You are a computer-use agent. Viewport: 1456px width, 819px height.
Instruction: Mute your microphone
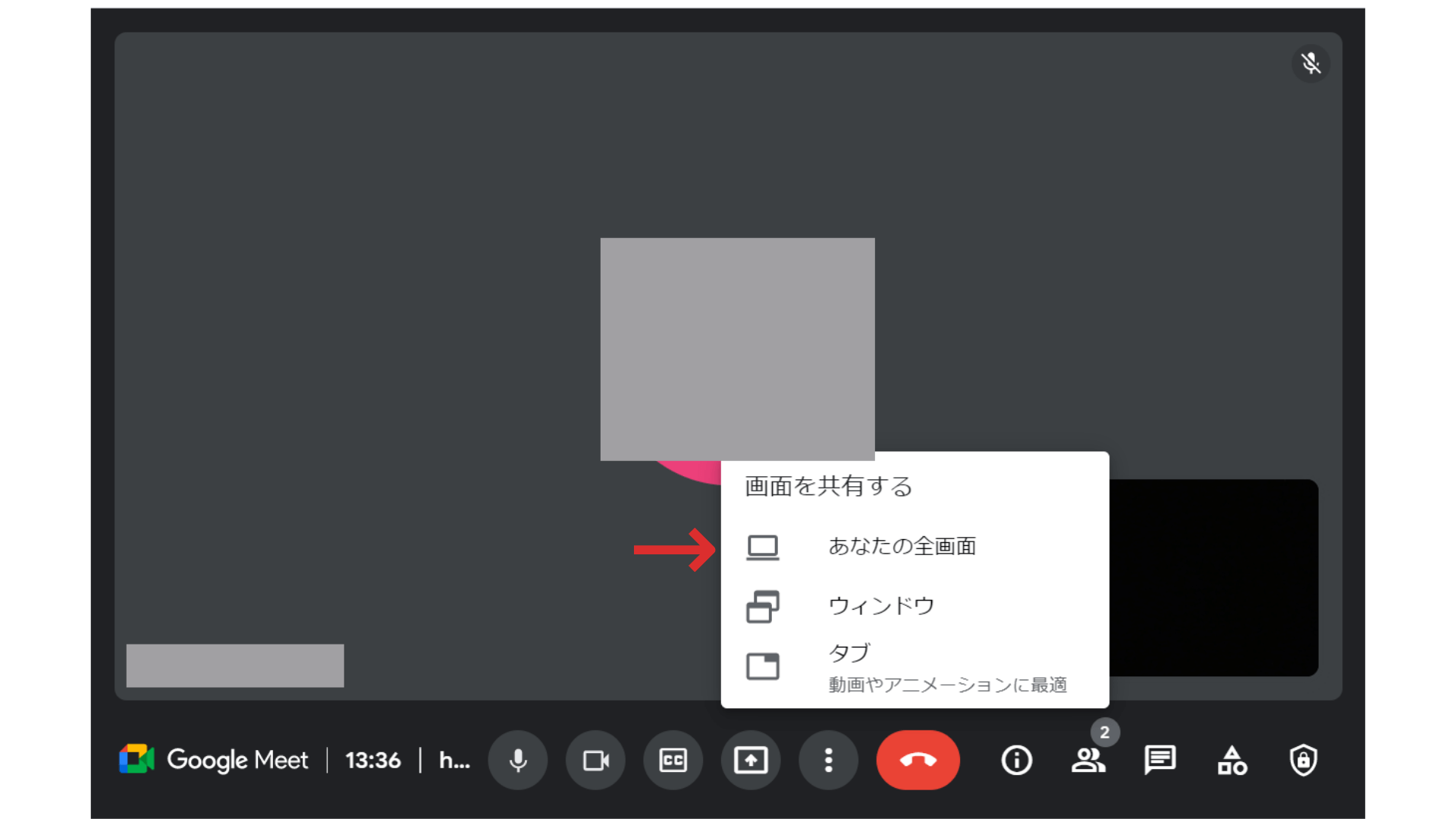(x=518, y=760)
